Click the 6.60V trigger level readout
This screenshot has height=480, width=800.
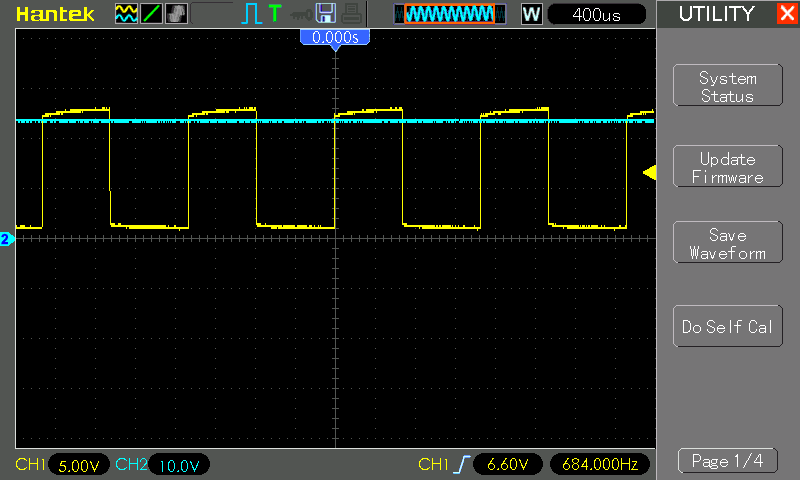508,465
